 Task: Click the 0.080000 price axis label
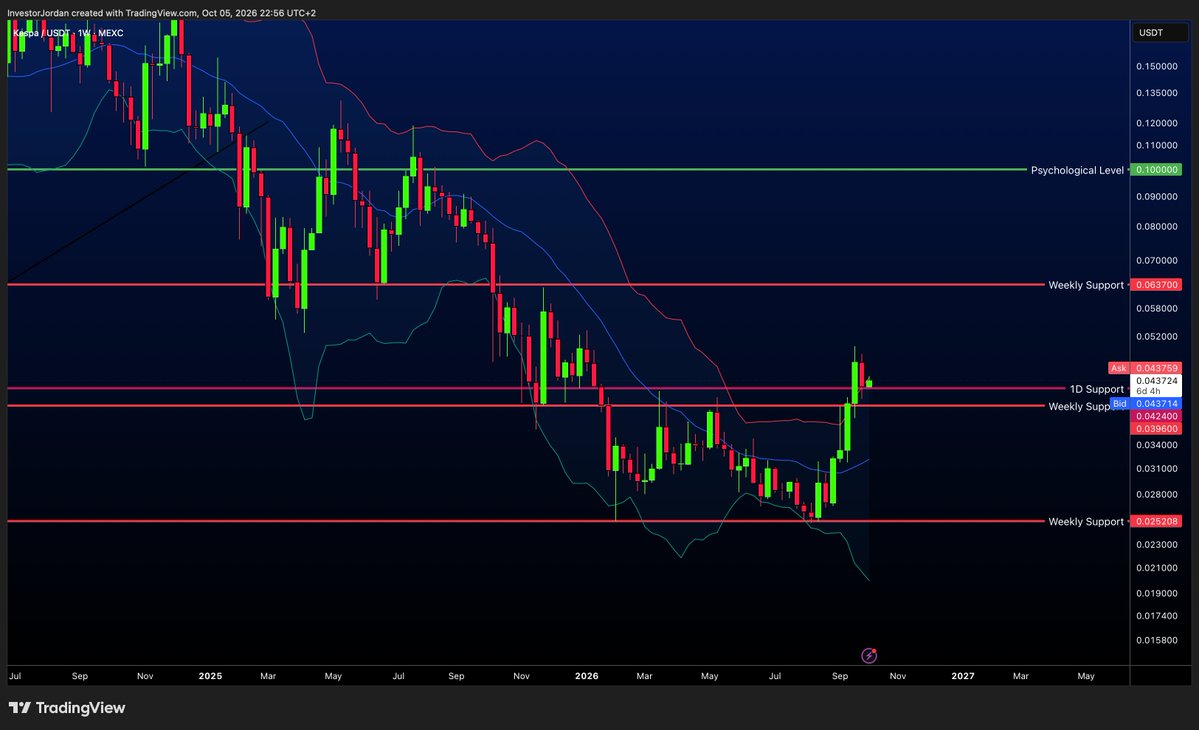point(1156,227)
